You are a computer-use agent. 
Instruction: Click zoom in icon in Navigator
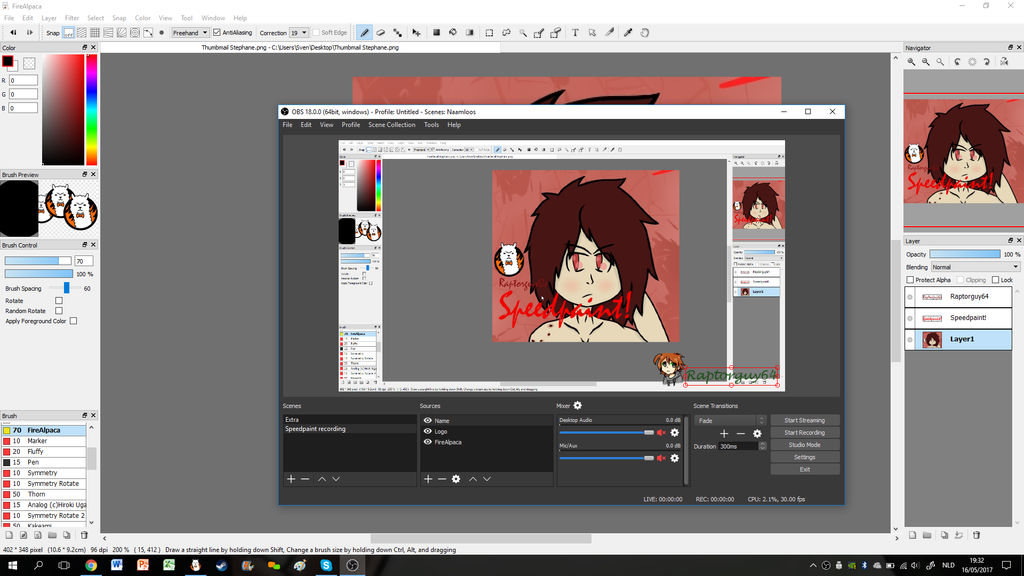click(x=912, y=62)
